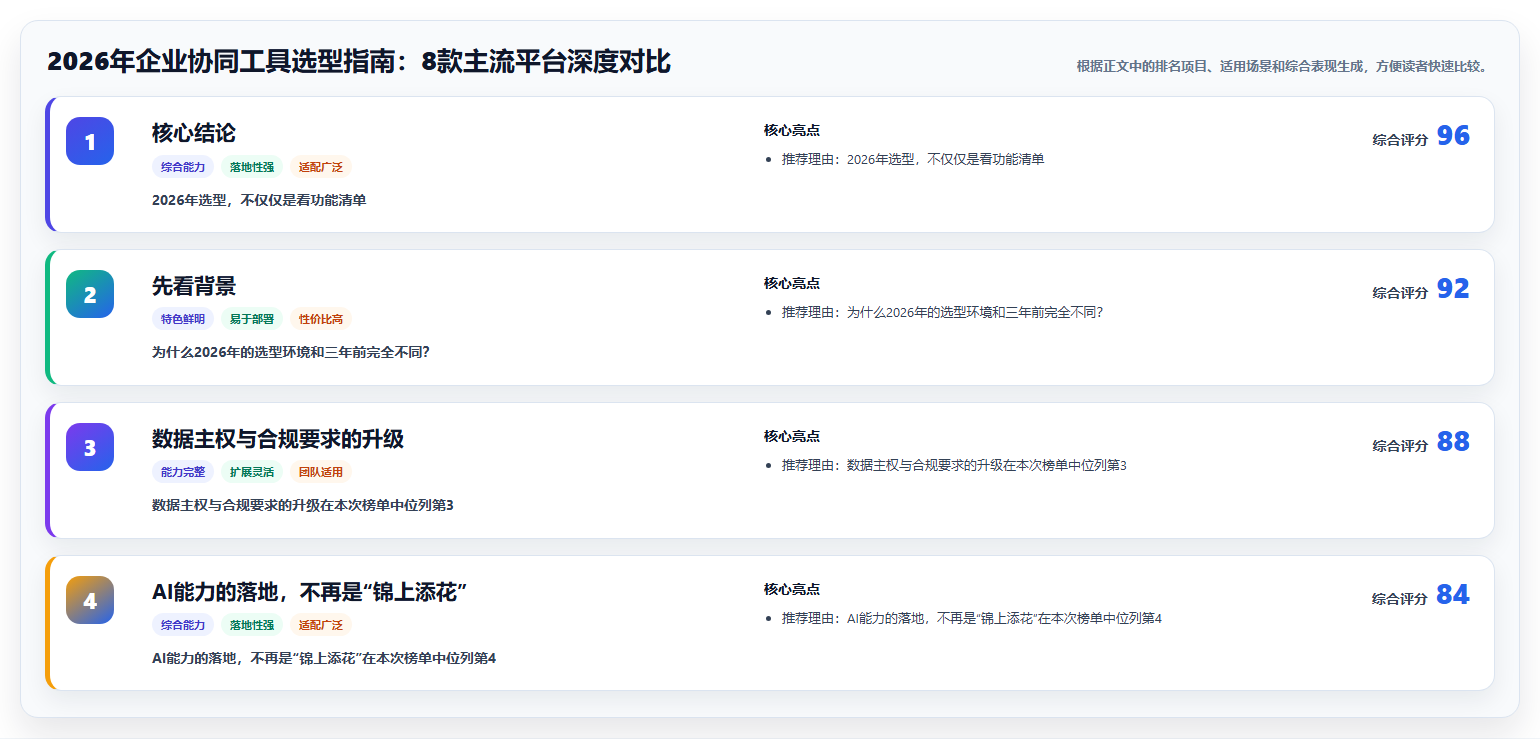Click bullet 推荐理由：AI能力的落地
The height and width of the screenshot is (739, 1540).
click(x=972, y=618)
